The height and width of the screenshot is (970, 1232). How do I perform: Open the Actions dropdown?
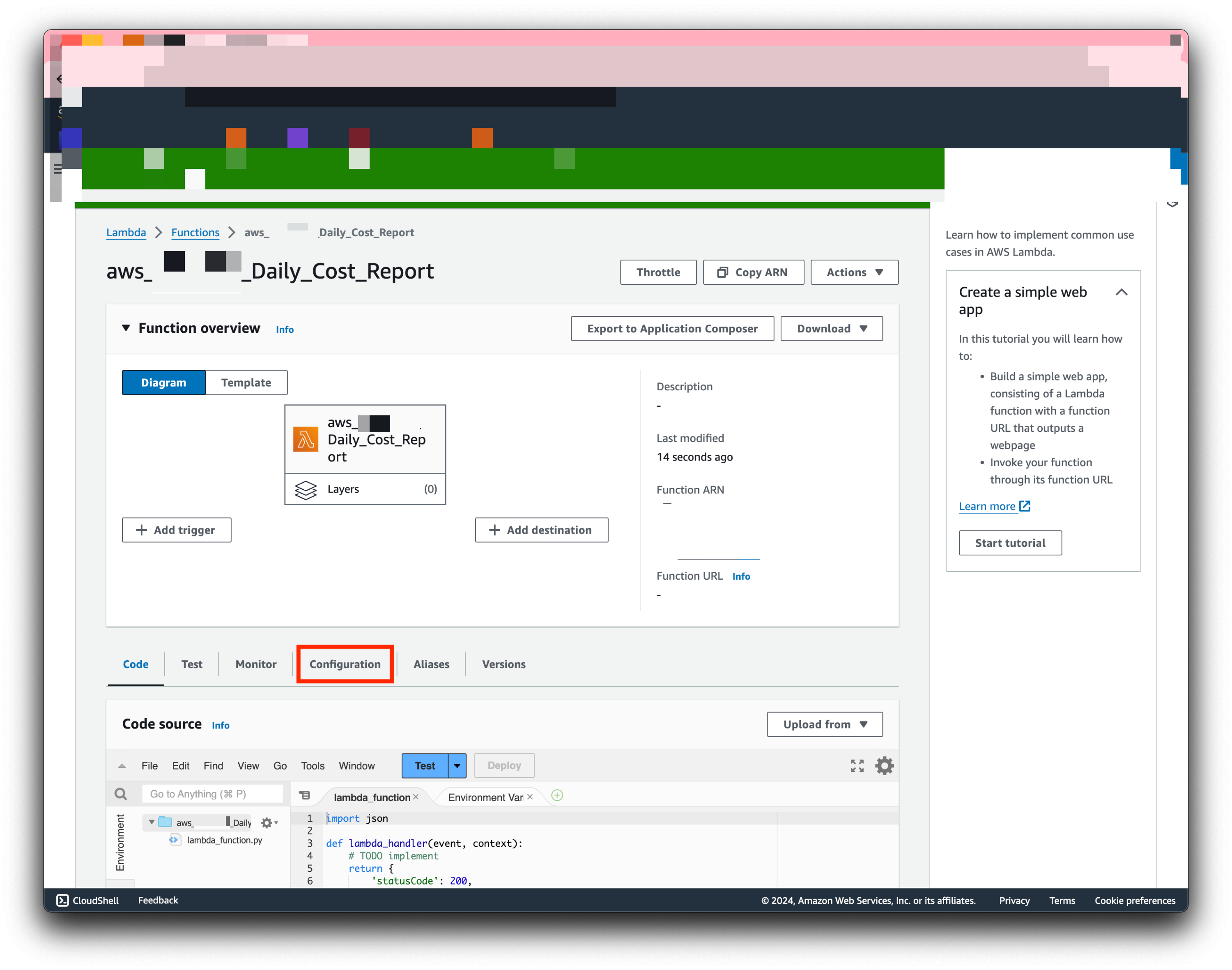pyautogui.click(x=854, y=272)
